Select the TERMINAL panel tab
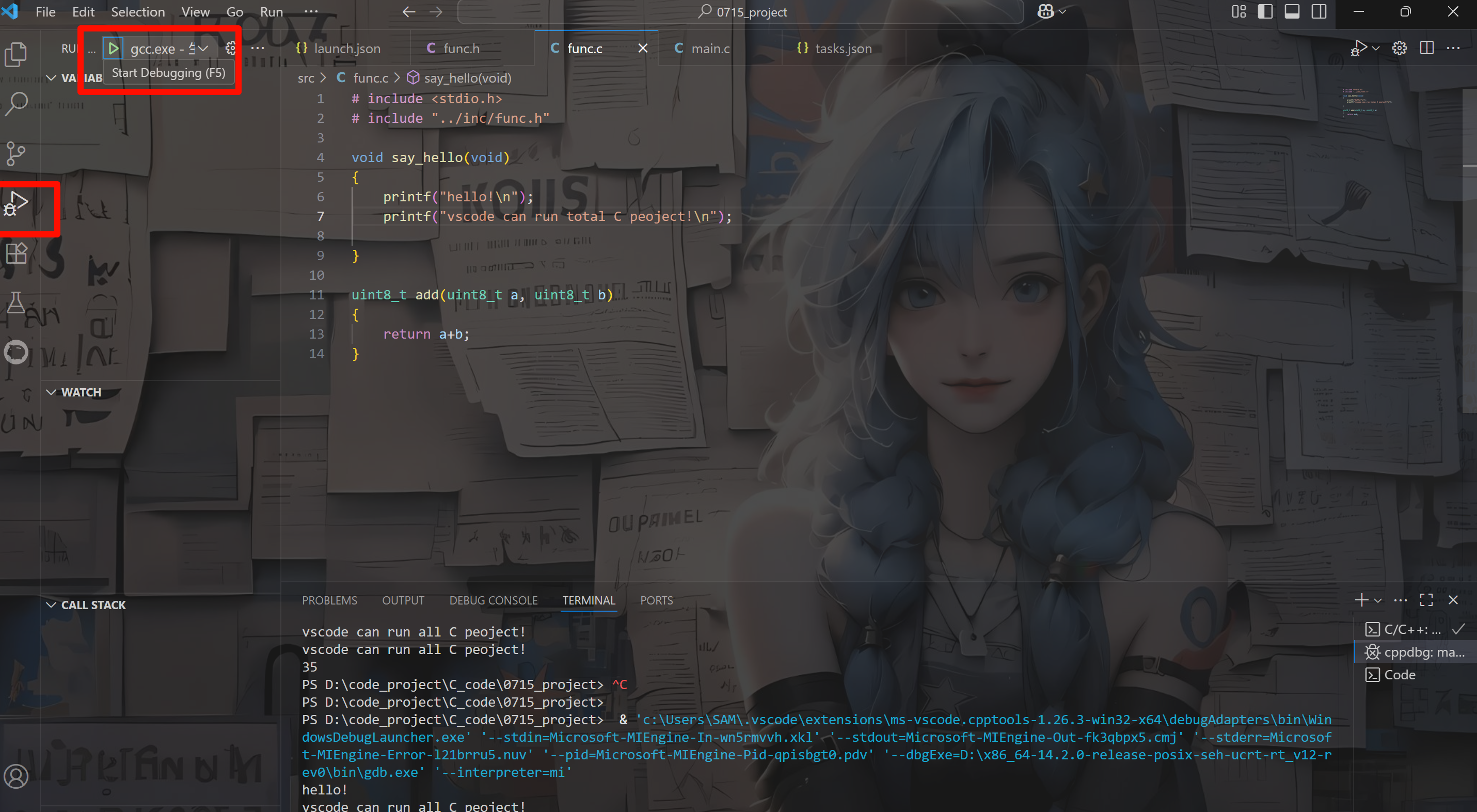 (x=589, y=600)
